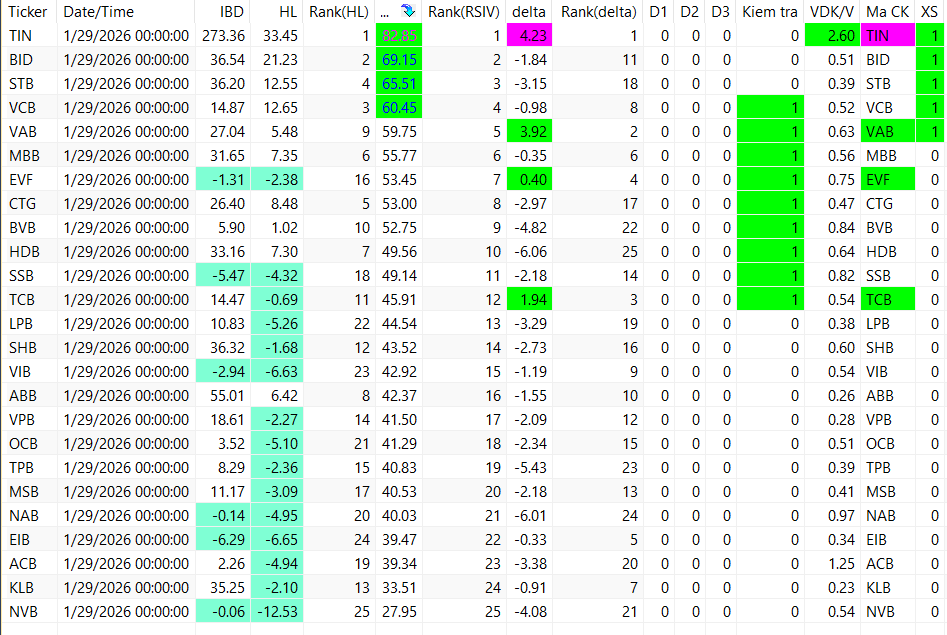Click the Ma CK column header
Screen dimensions: 947x635
(887, 11)
